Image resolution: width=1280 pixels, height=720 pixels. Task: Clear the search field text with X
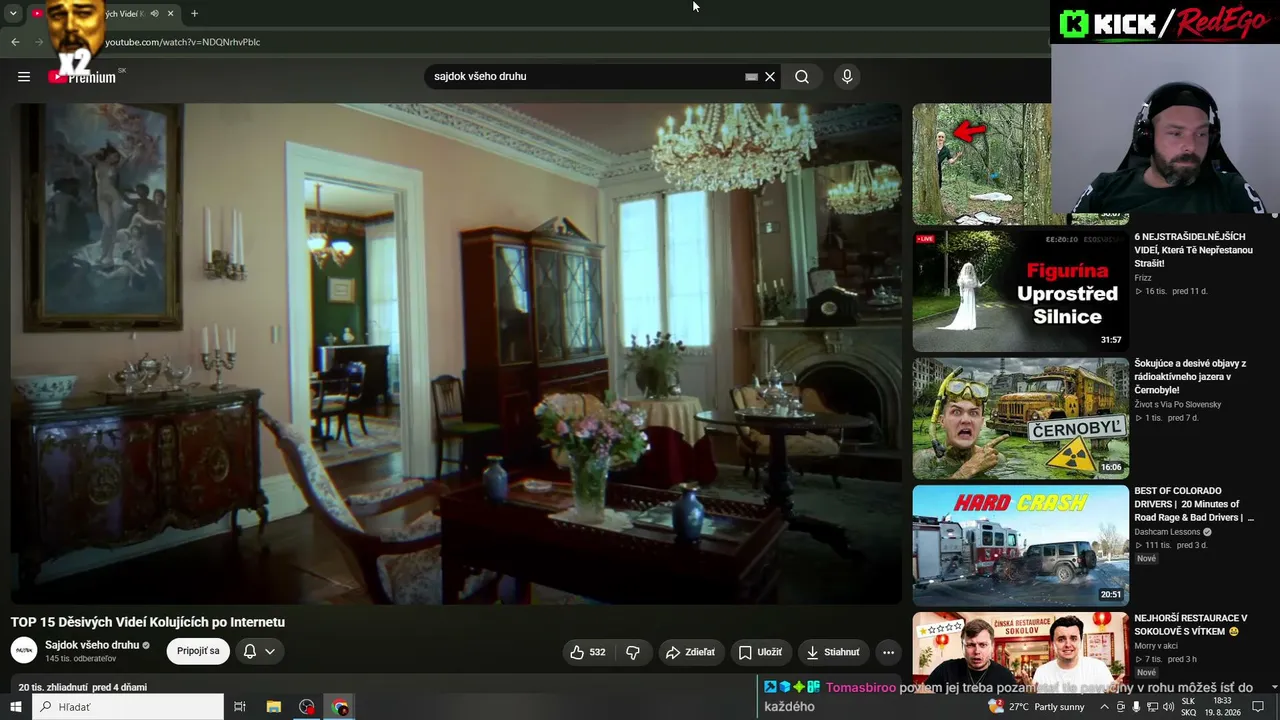coord(770,77)
